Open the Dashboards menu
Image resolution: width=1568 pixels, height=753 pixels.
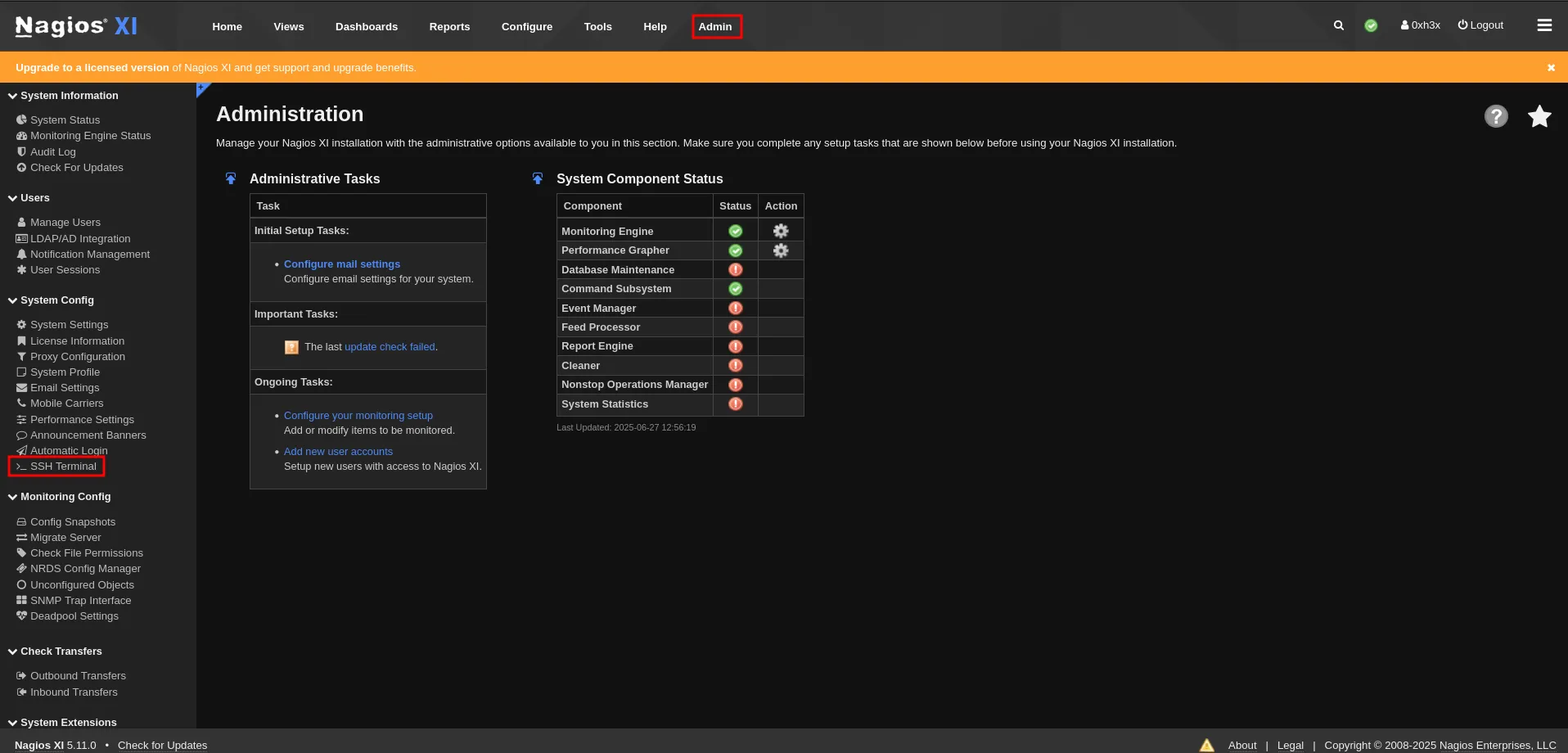tap(367, 26)
